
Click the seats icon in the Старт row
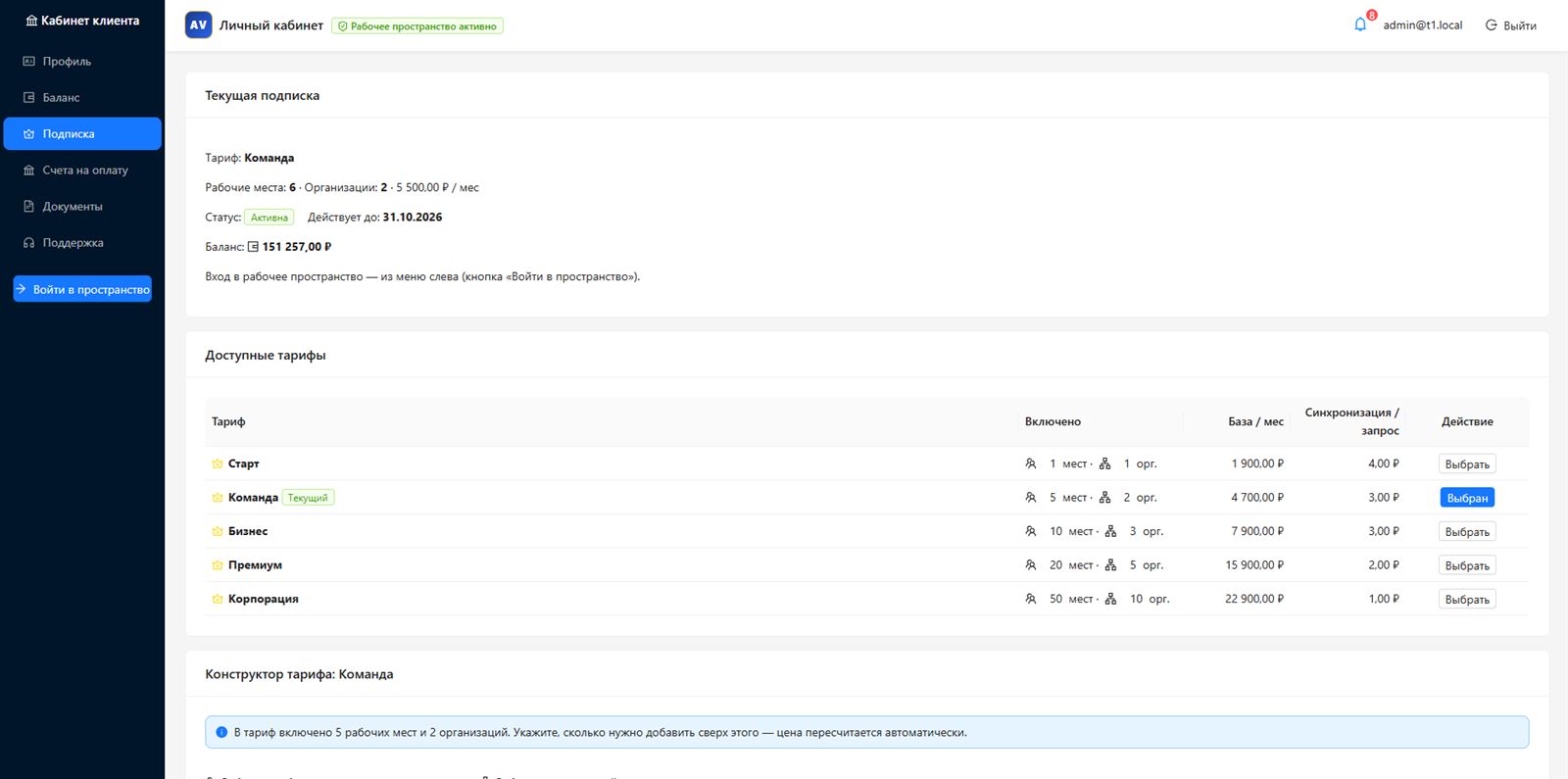[x=1031, y=464]
